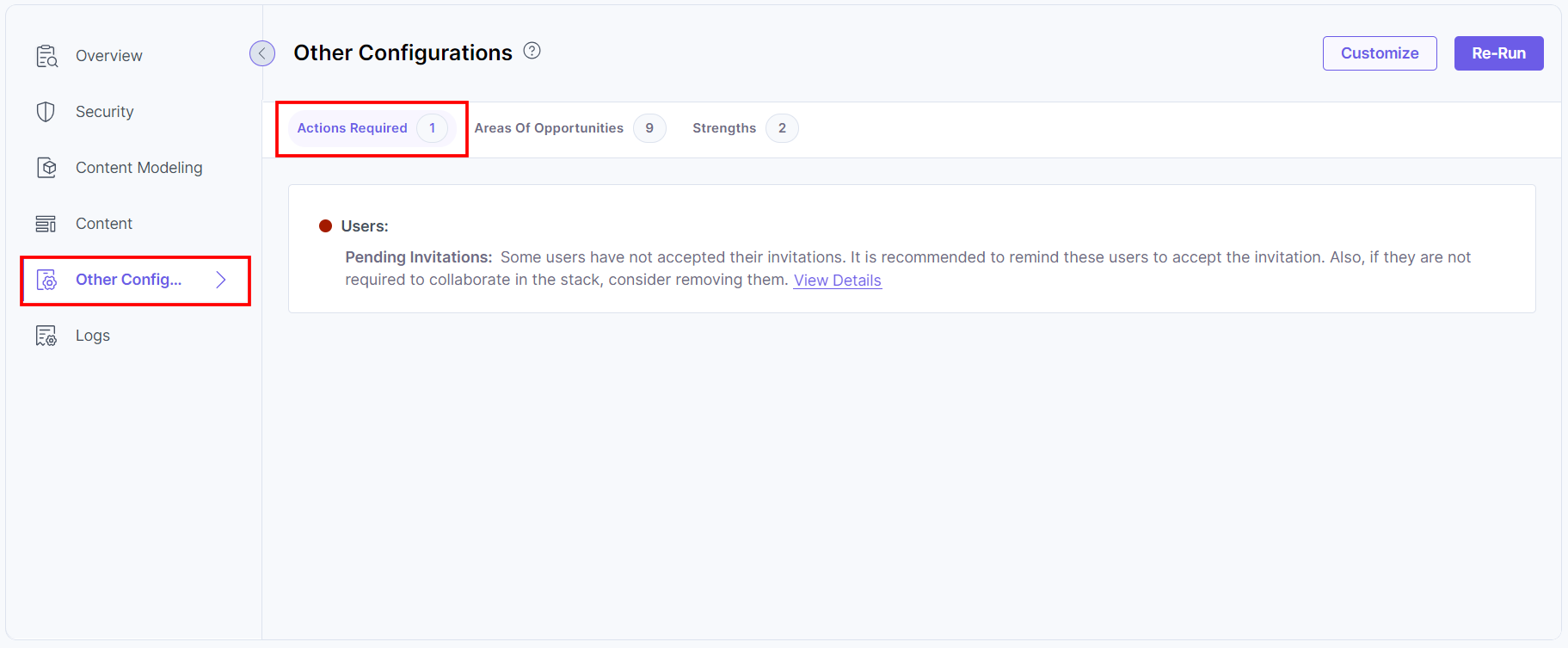Click the Actions Required count badge 1
1568x648 pixels.
[x=433, y=128]
